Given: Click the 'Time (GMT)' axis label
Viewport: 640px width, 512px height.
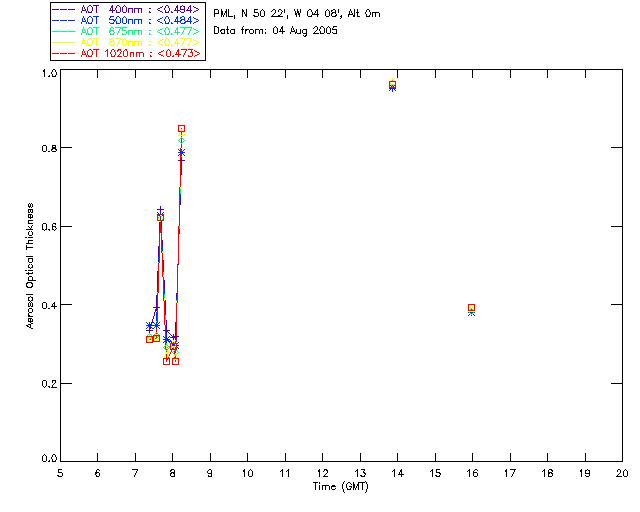Looking at the screenshot, I should tap(341, 487).
